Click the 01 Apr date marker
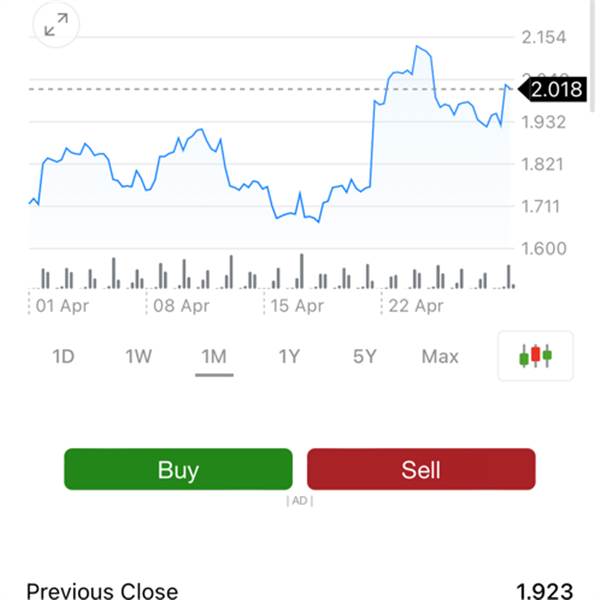This screenshot has height=600, width=600. [62, 306]
